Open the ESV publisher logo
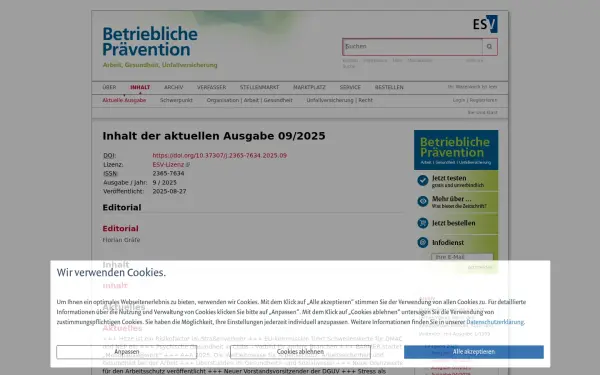 [x=485, y=24]
